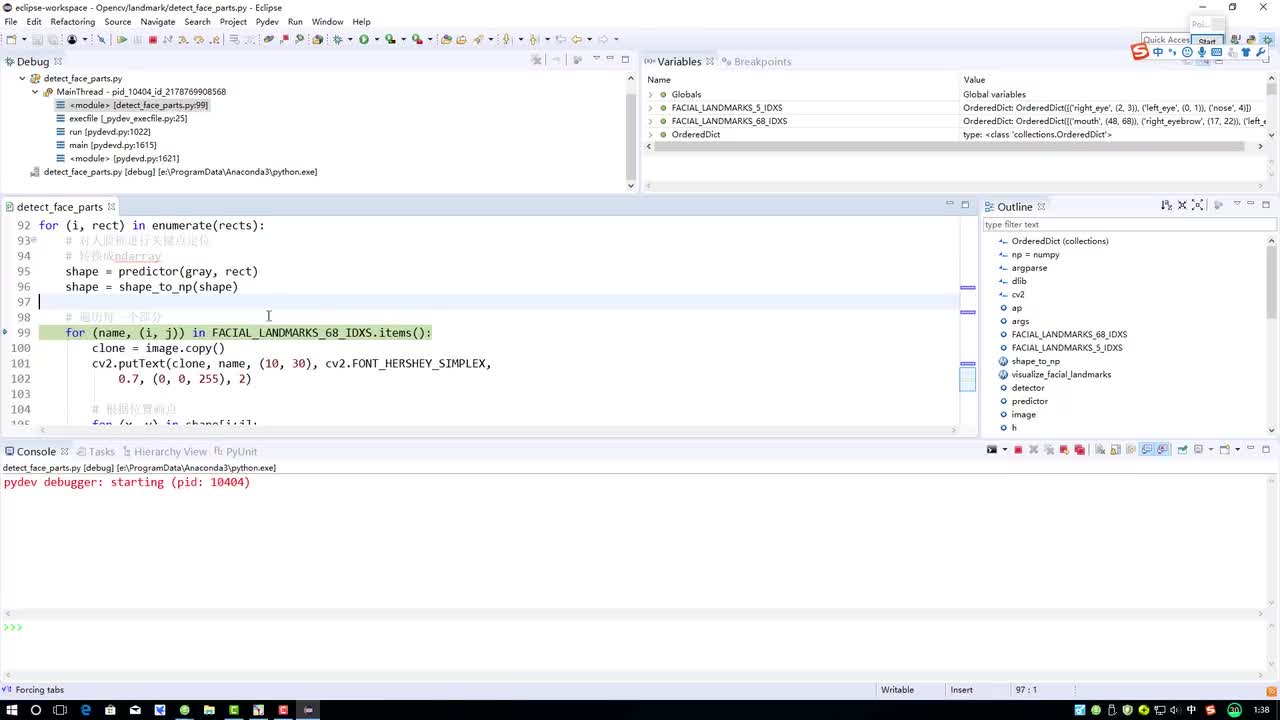Sort Outline entries alphabetically
Viewport: 1280px width, 720px height.
click(x=1166, y=205)
